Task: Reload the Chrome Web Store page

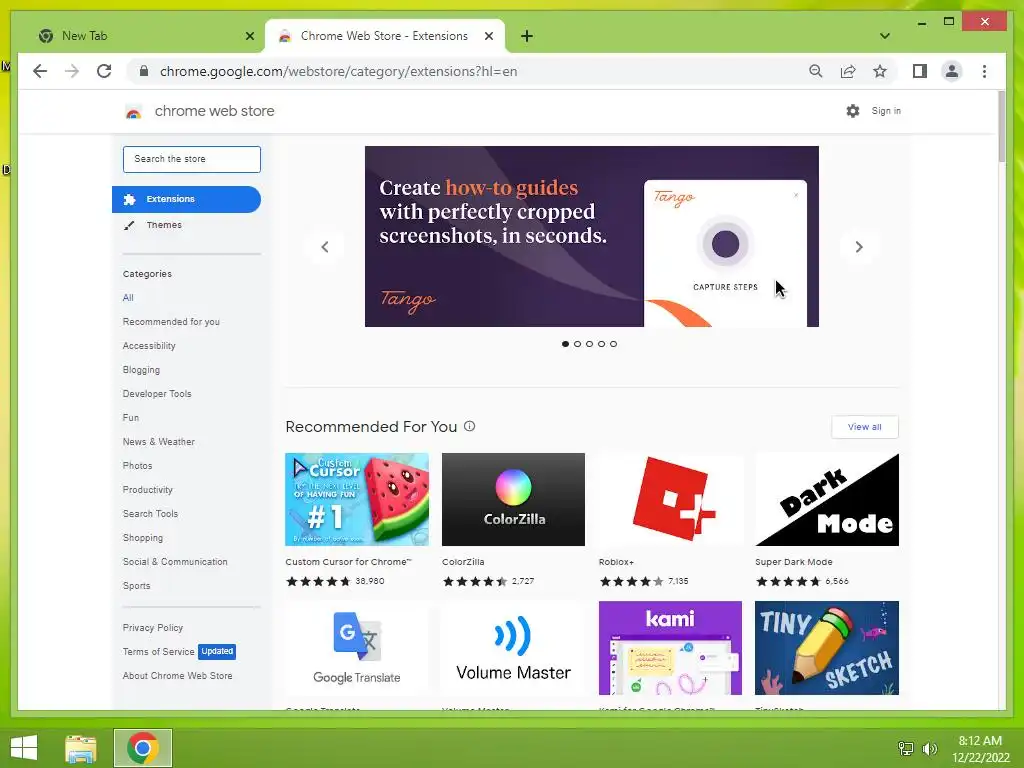Action: (x=104, y=71)
